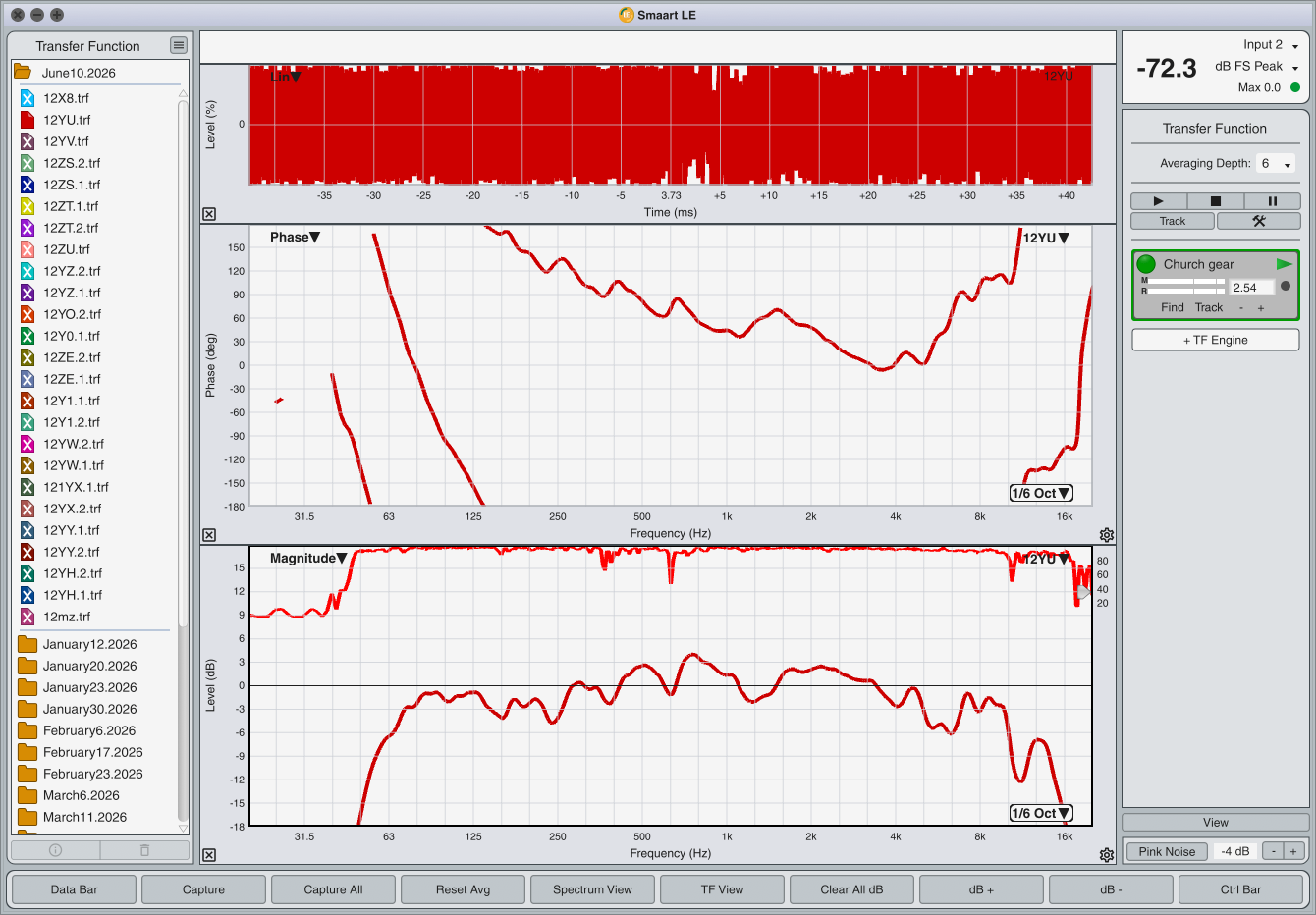Close the magnitude plot pane checkbox
This screenshot has height=915, width=1316.
point(209,855)
